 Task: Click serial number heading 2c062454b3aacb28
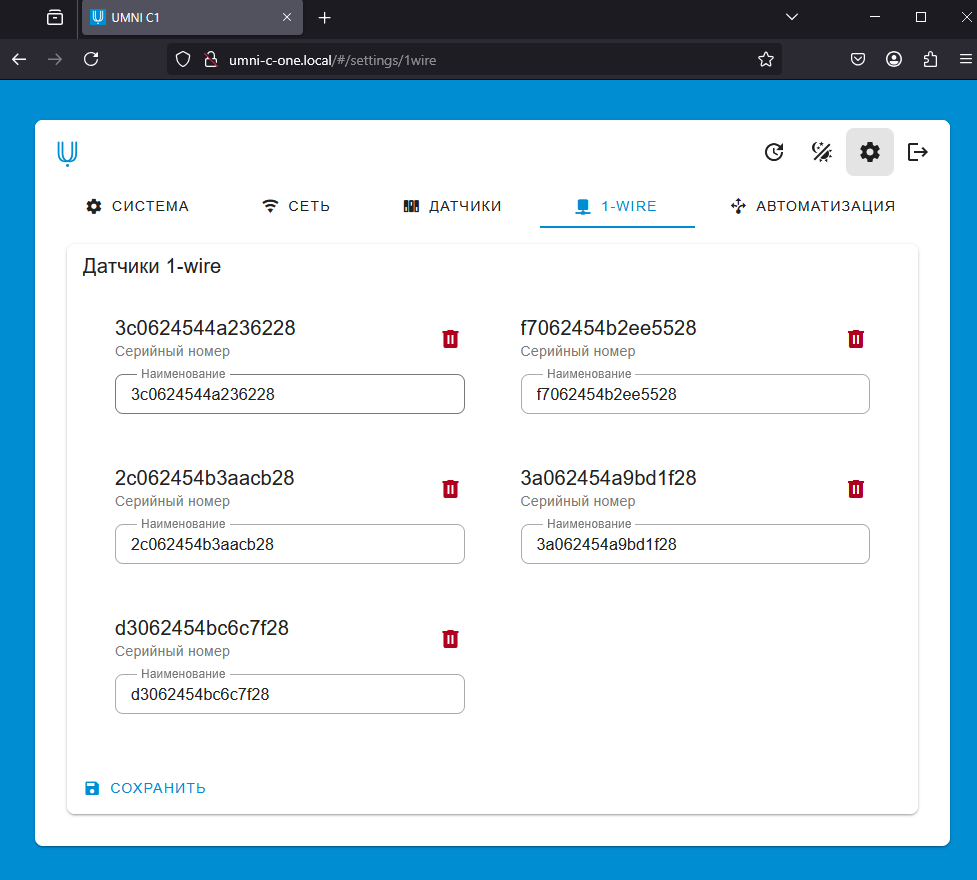coord(204,478)
